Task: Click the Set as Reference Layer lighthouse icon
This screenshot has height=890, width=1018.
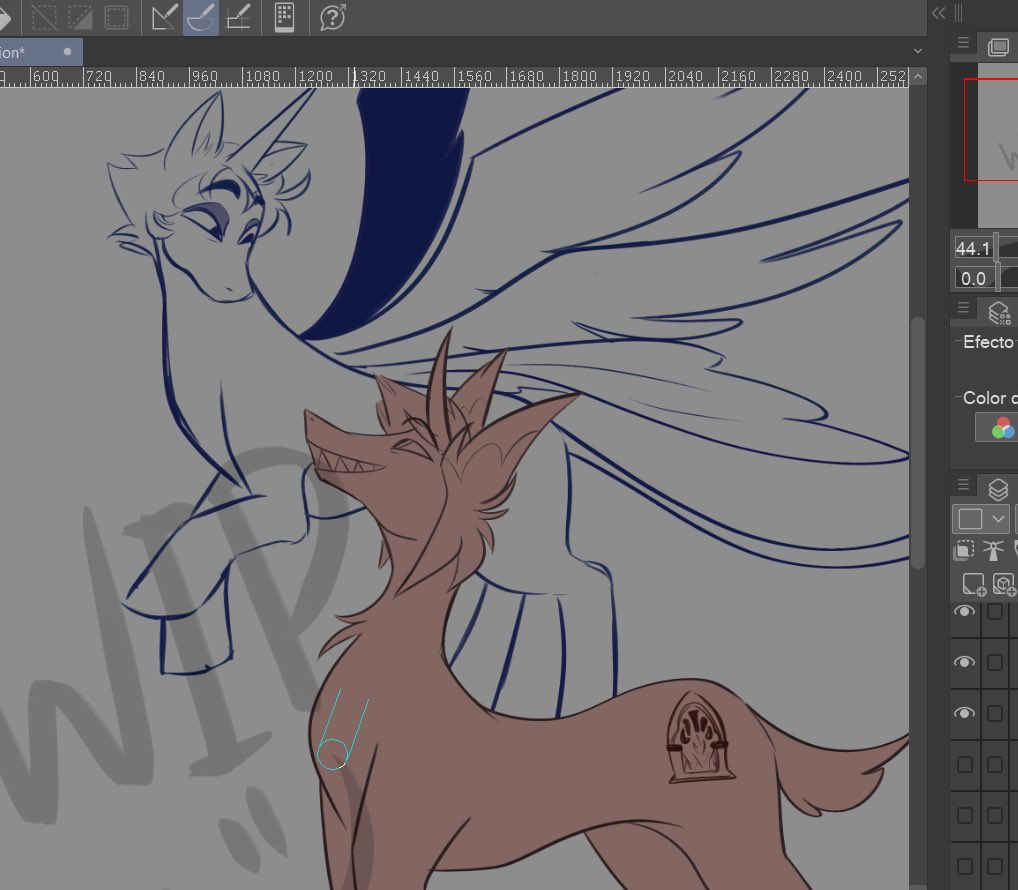Action: click(993, 550)
